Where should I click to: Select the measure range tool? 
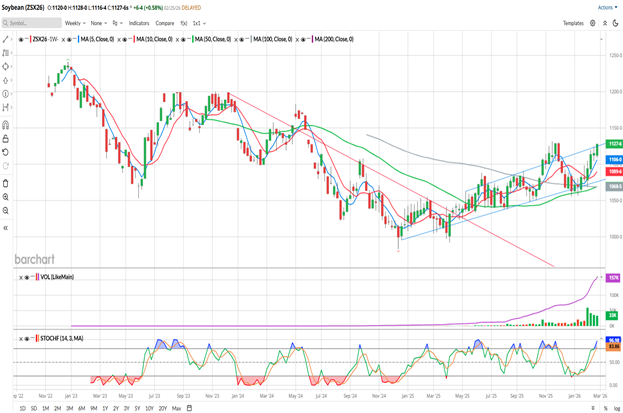[x=5, y=107]
